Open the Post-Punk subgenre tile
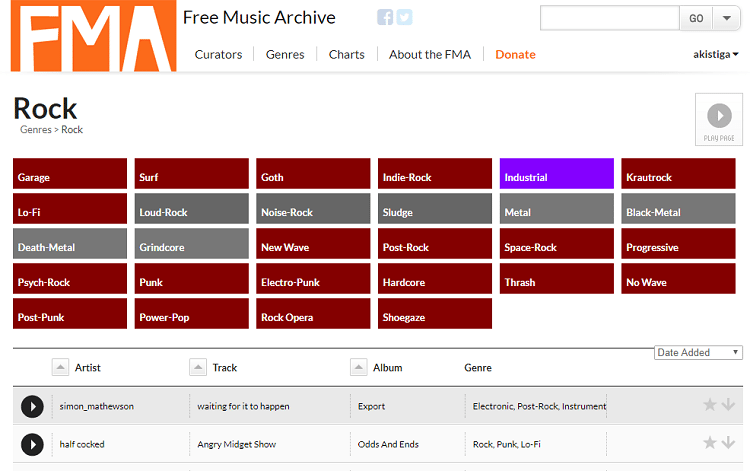Screen dimensions: 750x471 pyautogui.click(x=70, y=313)
